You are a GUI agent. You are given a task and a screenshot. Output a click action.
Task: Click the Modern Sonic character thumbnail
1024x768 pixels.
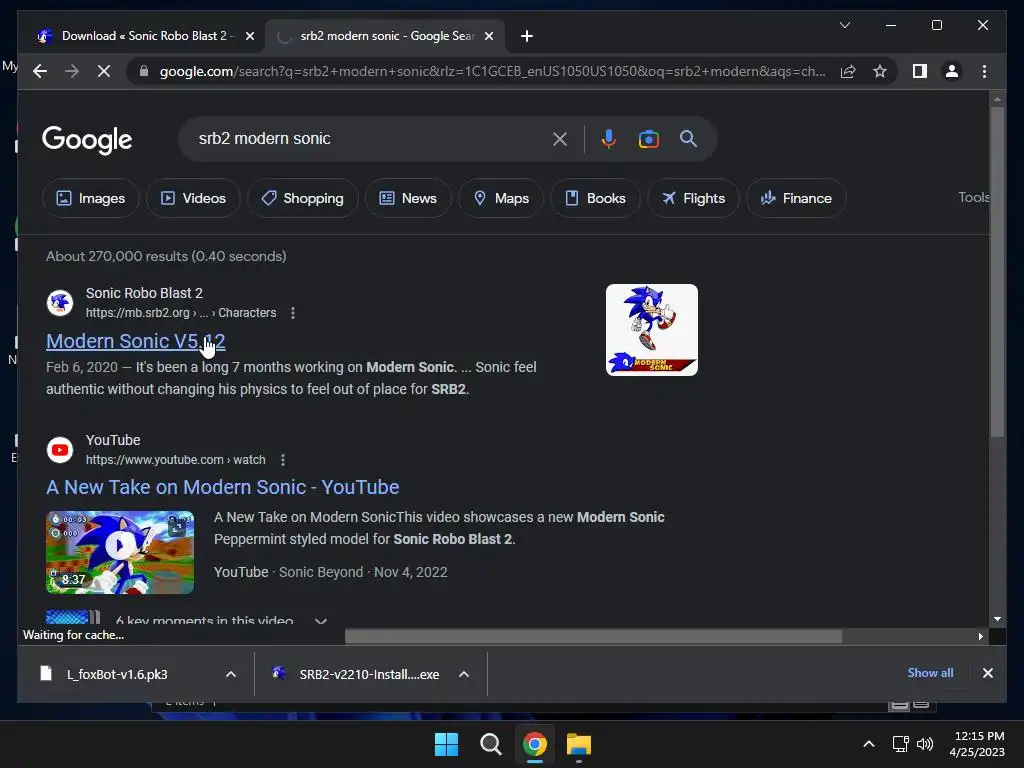652,330
